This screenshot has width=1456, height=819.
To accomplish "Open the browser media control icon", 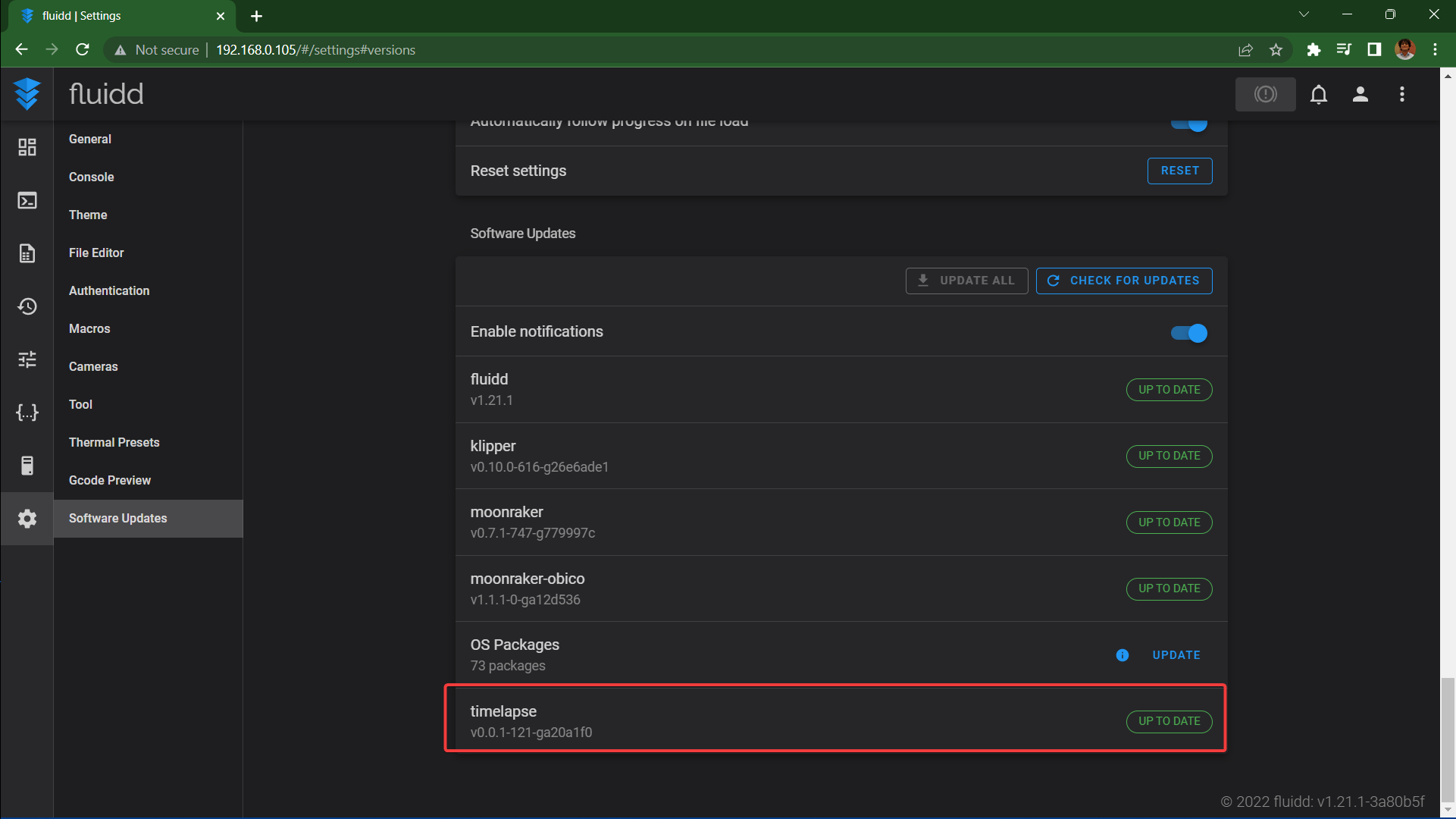I will (1344, 50).
